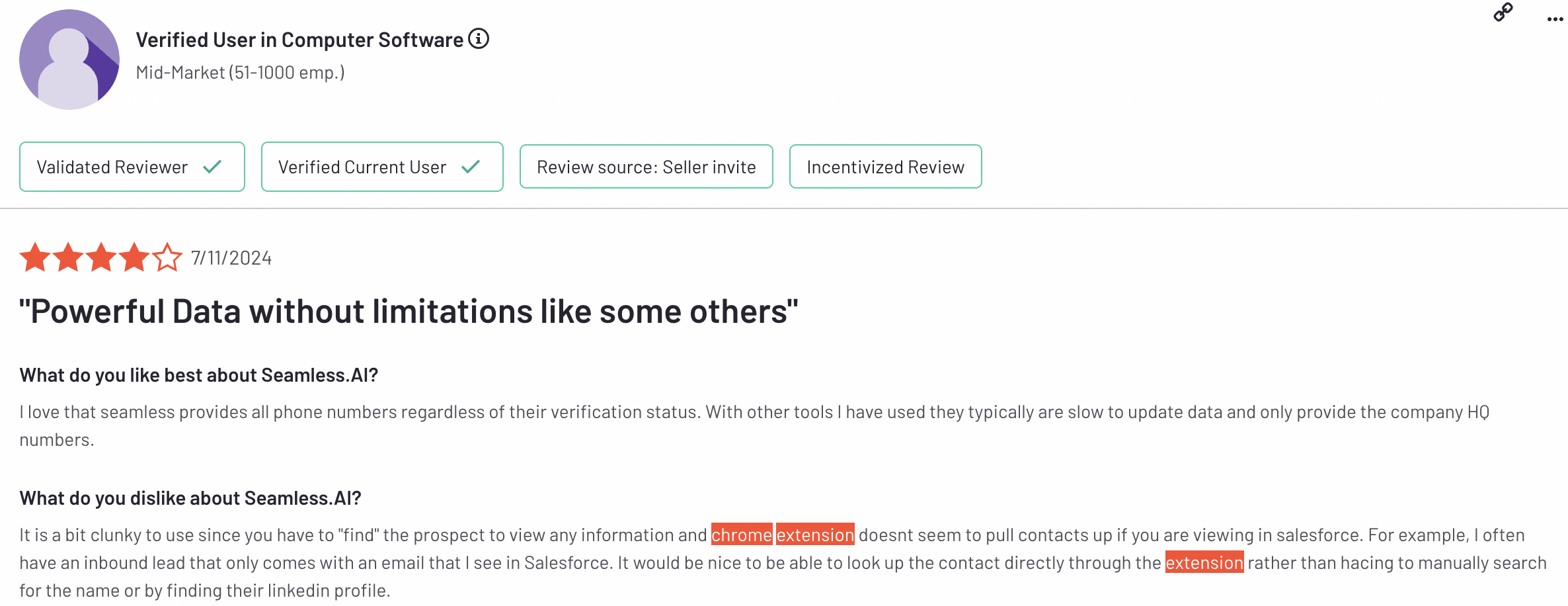1568x606 pixels.
Task: Click the empty fifth rating star
Action: point(168,257)
